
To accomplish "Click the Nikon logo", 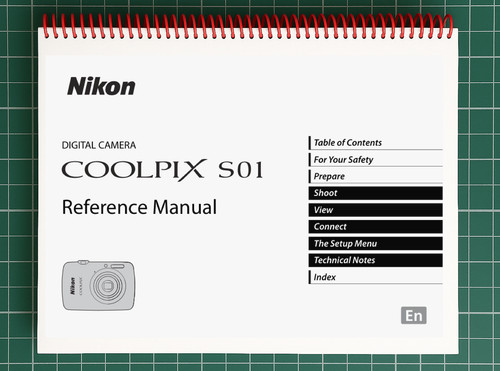I will (x=101, y=86).
